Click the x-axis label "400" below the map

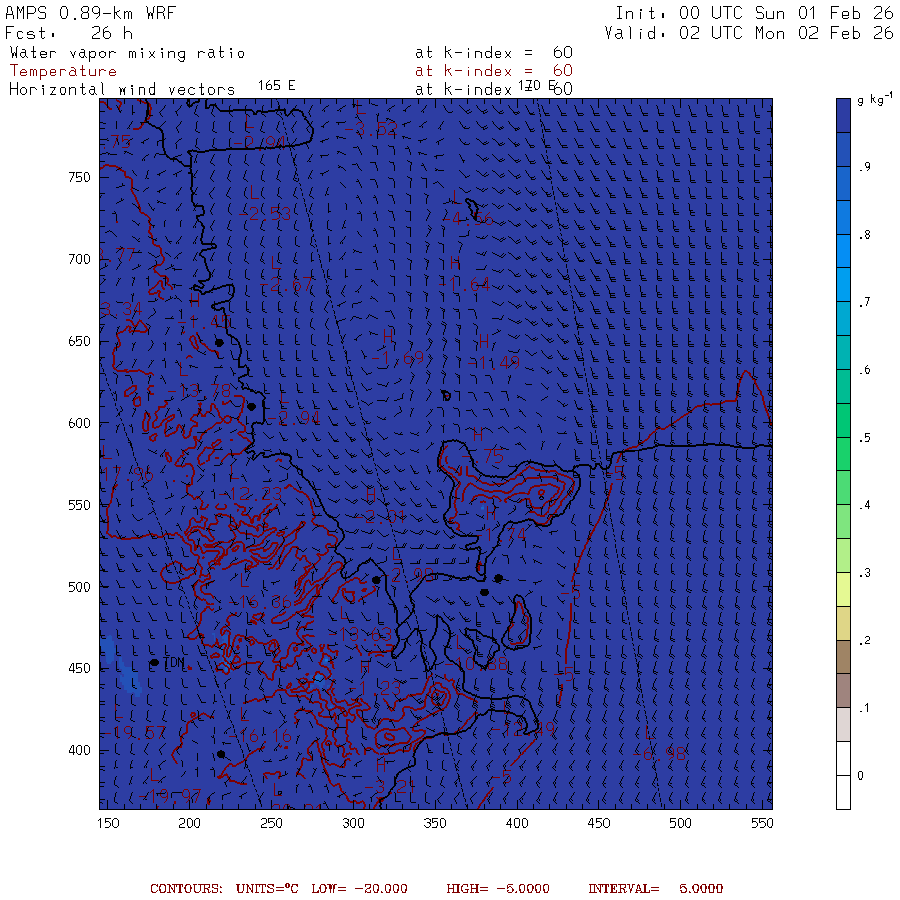point(517,824)
